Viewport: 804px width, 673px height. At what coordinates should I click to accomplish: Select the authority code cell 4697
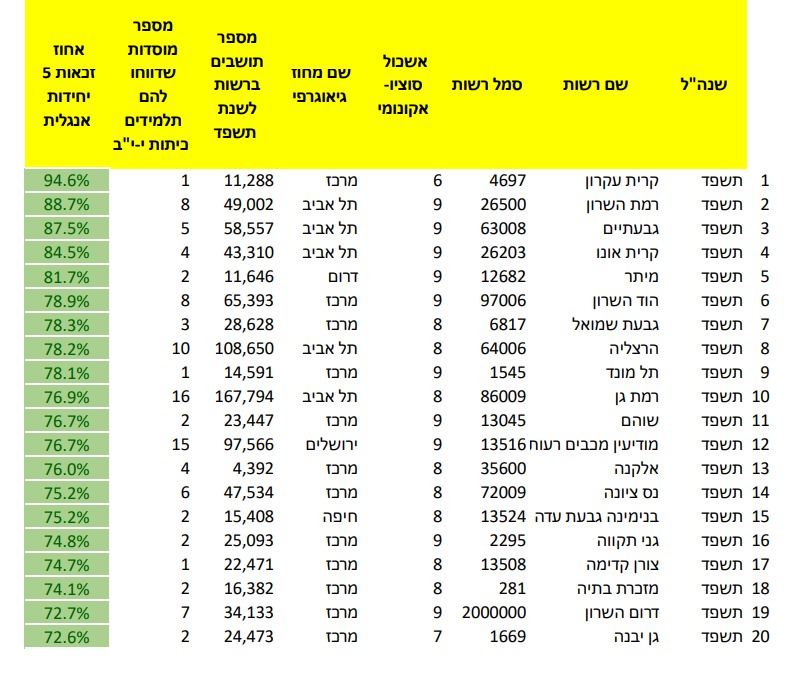[505, 181]
